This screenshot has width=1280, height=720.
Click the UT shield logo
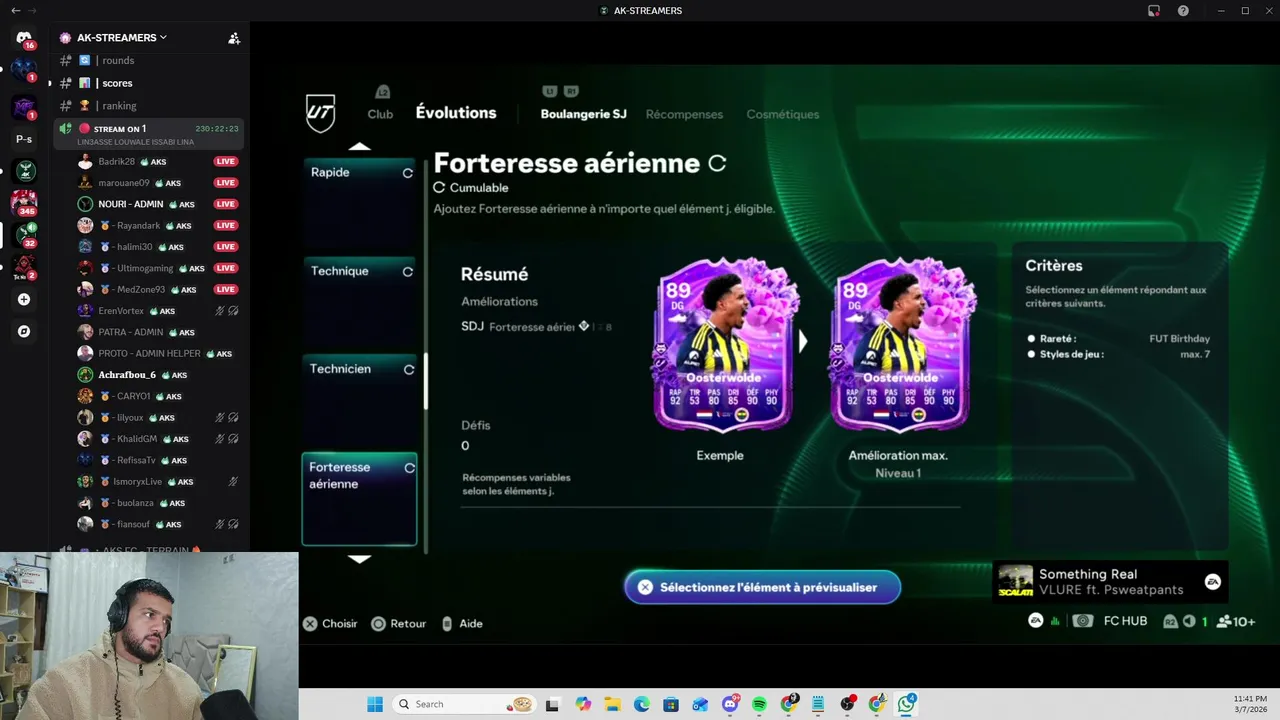click(x=320, y=113)
